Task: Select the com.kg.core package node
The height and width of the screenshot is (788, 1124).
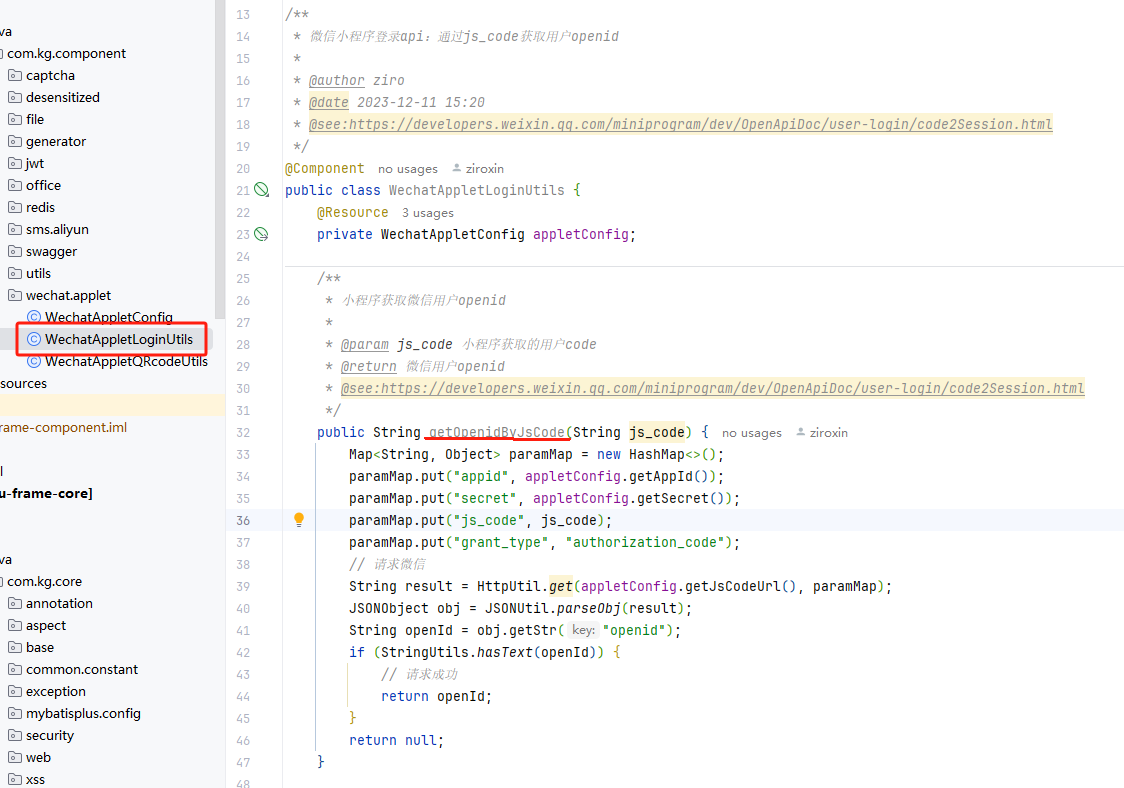Action: pos(44,581)
